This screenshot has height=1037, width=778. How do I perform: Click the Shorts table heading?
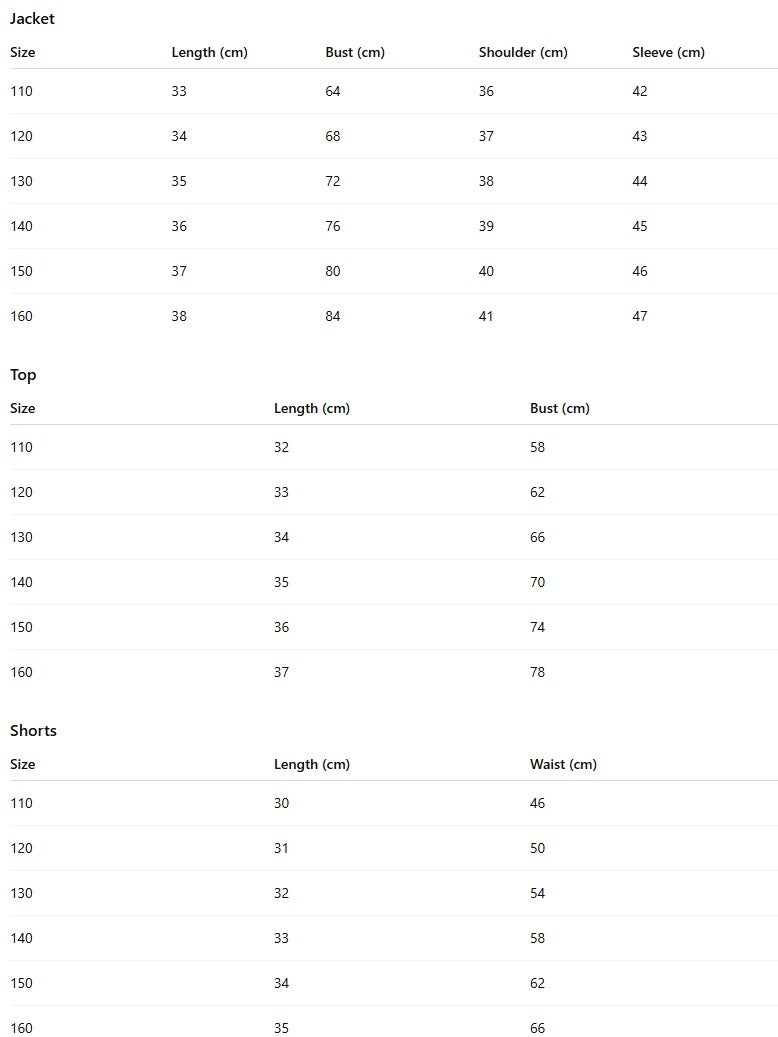pyautogui.click(x=33, y=731)
